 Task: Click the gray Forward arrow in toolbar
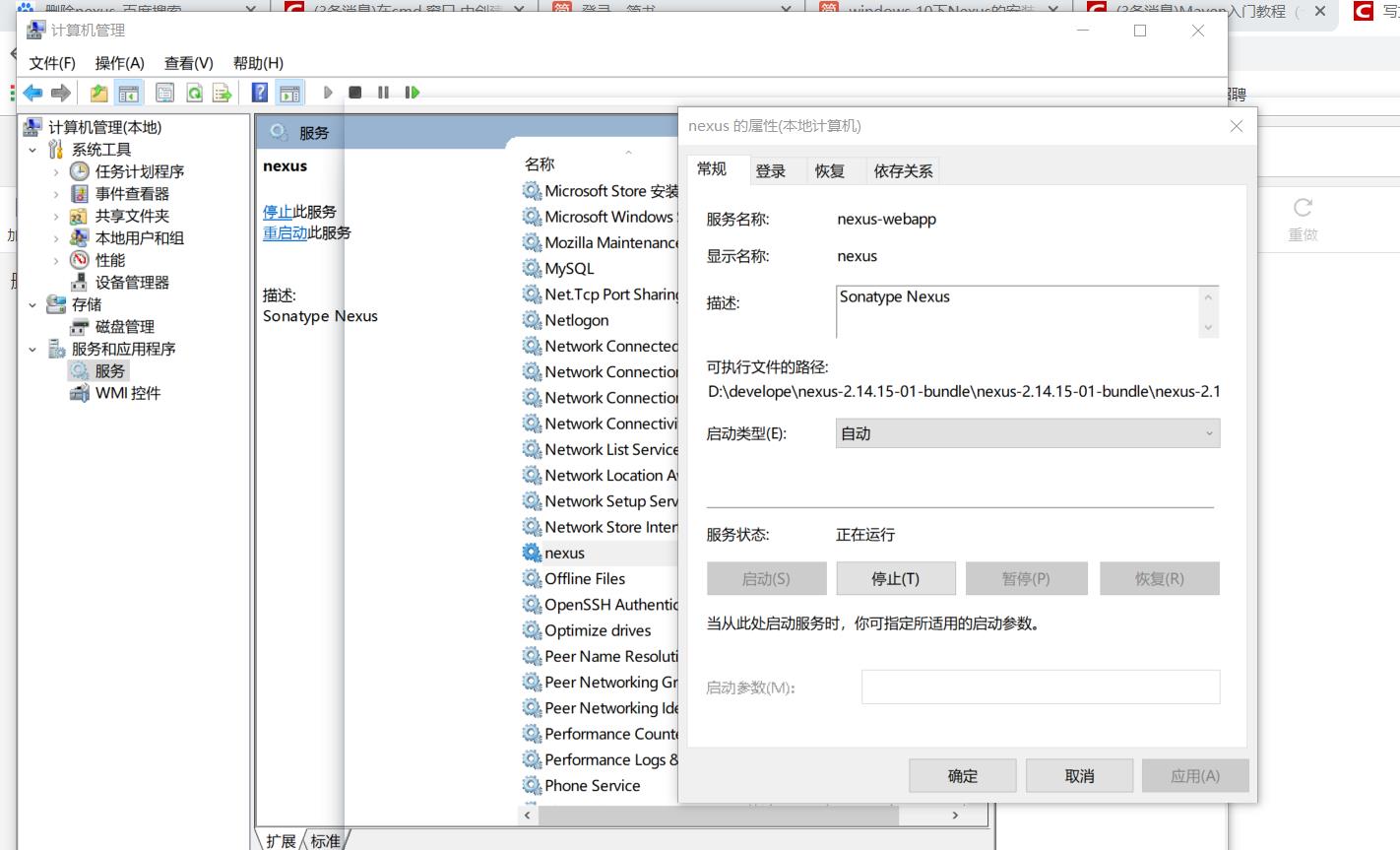(61, 93)
